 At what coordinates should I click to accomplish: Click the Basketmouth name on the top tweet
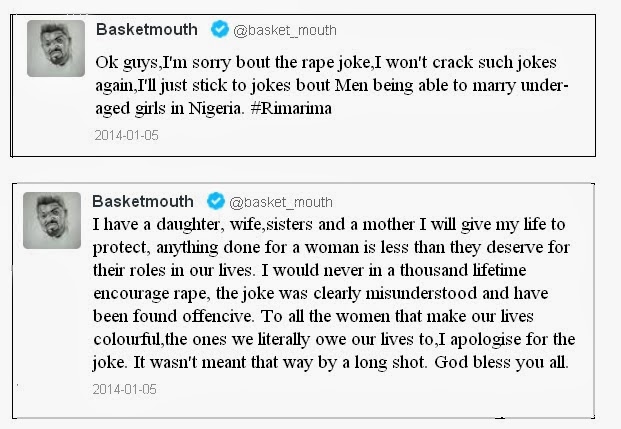[x=145, y=29]
